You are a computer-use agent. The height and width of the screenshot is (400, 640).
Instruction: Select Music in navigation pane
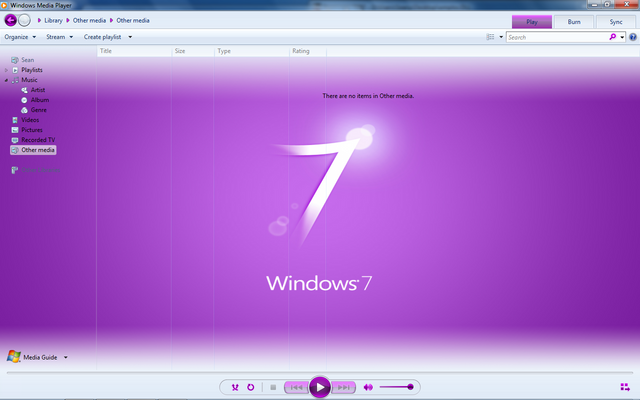point(29,80)
